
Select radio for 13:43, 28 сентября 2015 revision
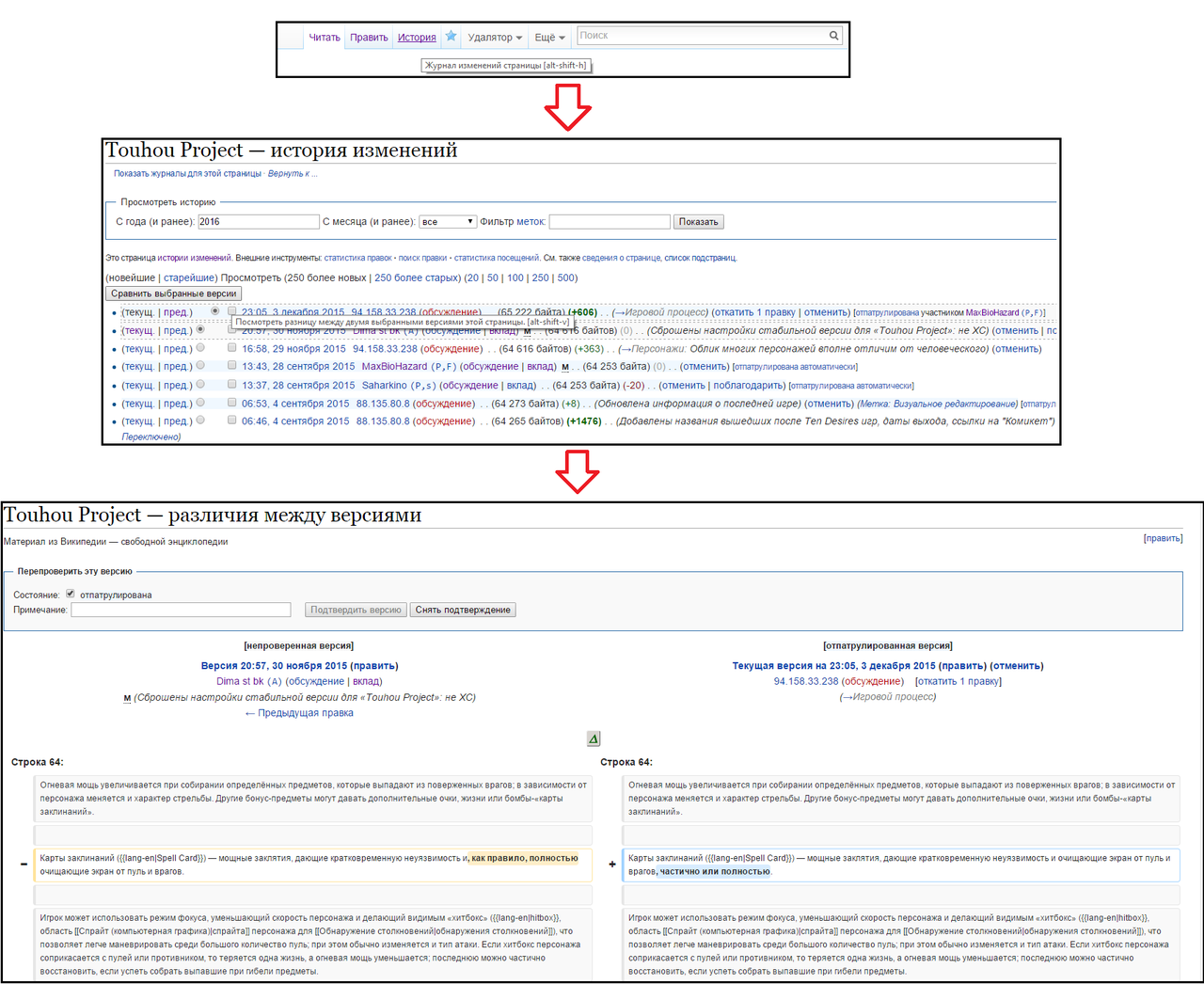(200, 365)
